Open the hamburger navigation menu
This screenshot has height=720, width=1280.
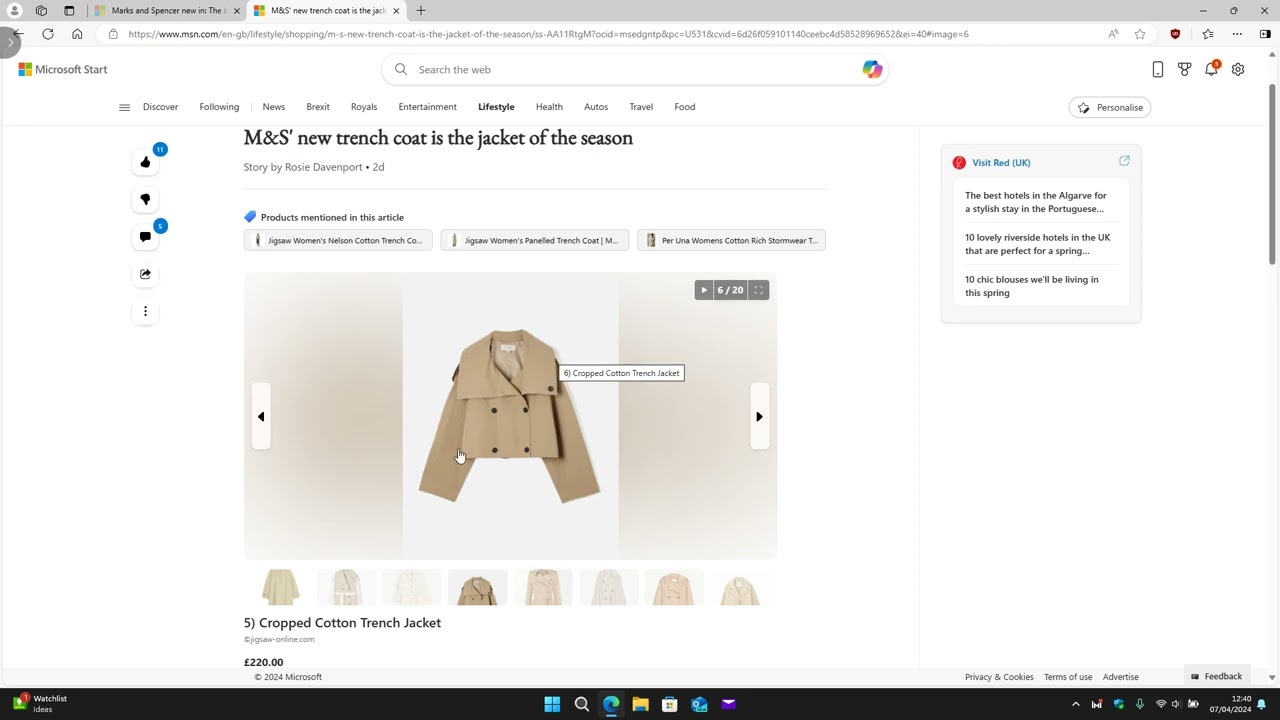pyautogui.click(x=124, y=107)
